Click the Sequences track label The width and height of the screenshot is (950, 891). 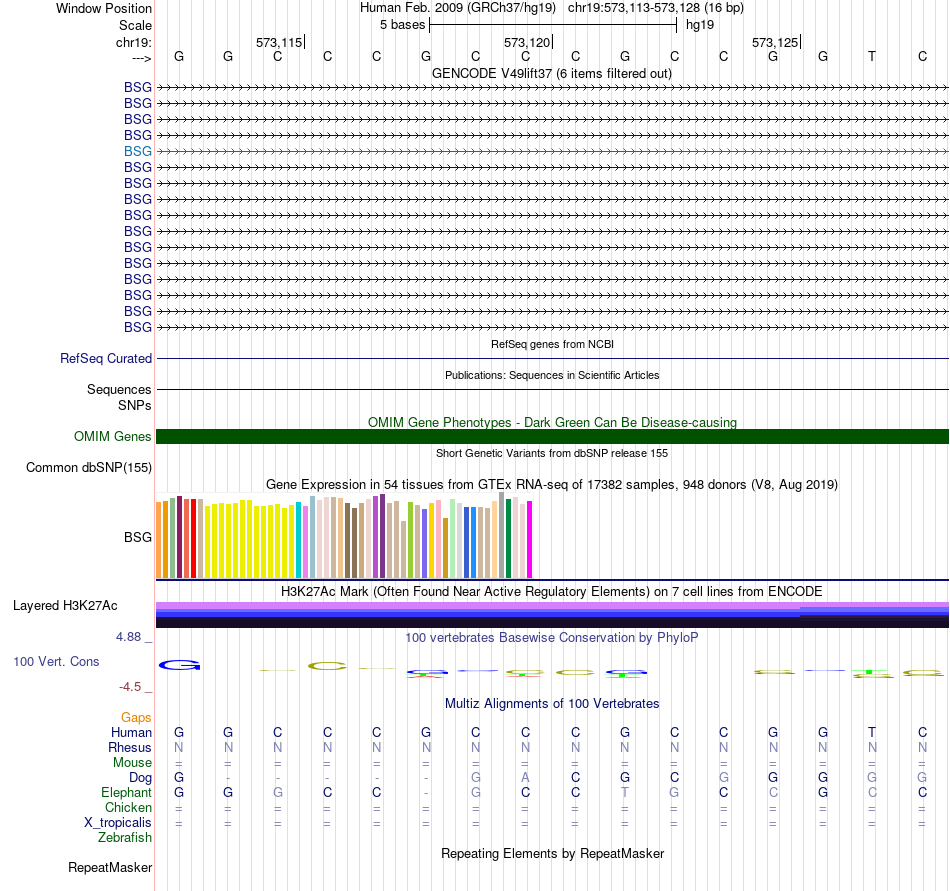[x=119, y=389]
